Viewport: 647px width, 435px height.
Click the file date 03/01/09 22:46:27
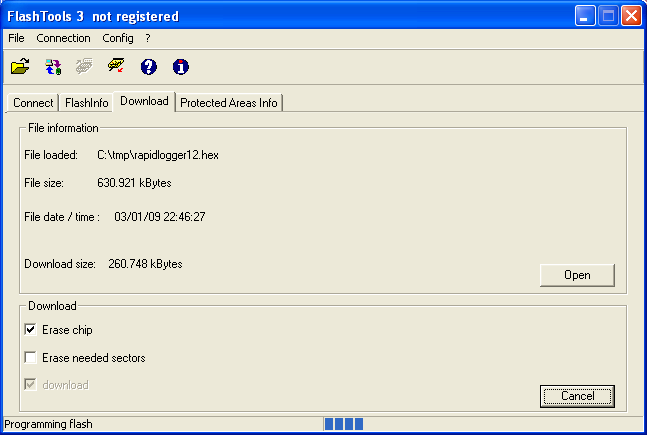[x=160, y=217]
